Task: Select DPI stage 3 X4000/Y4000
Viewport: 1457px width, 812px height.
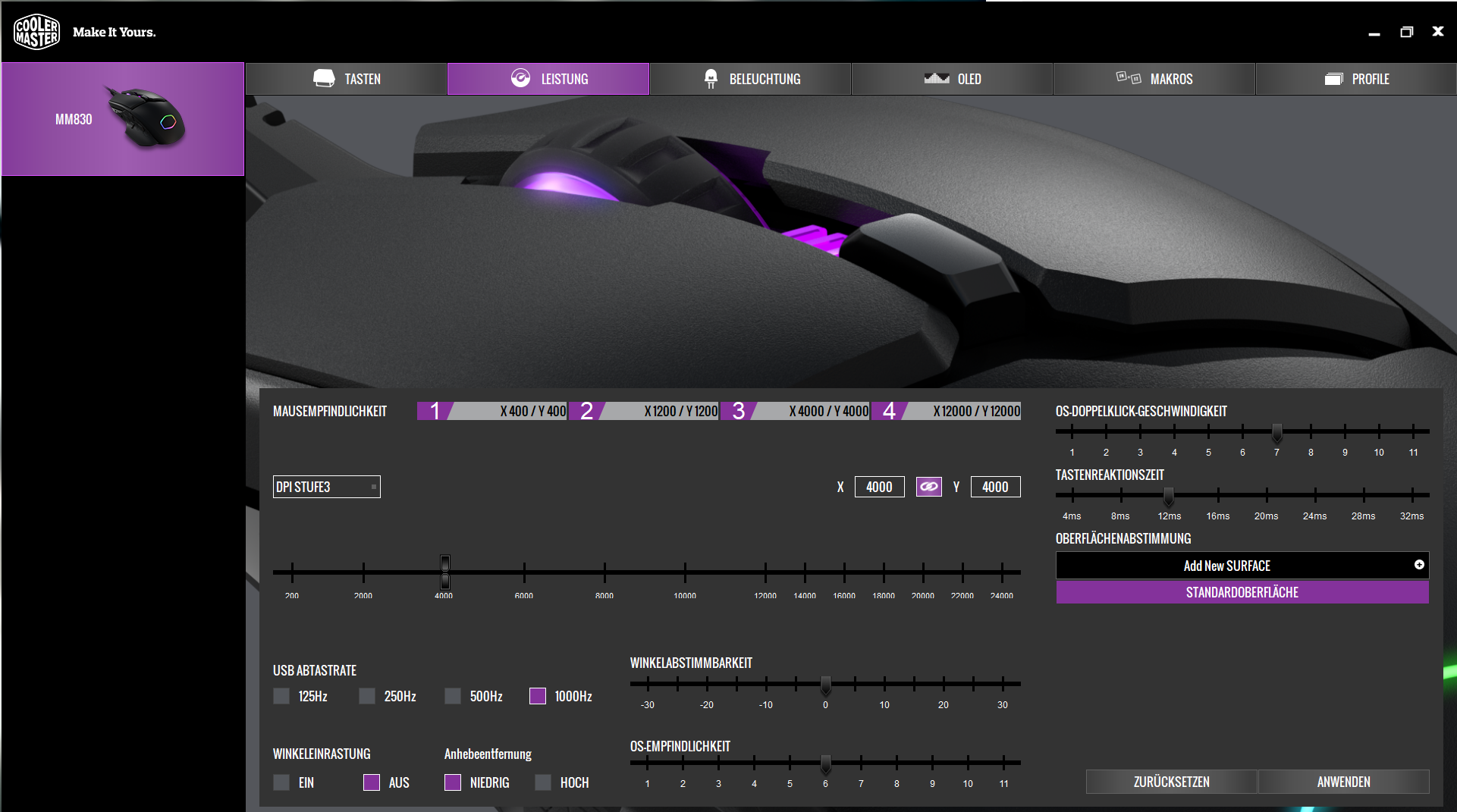Action: pyautogui.click(x=796, y=411)
